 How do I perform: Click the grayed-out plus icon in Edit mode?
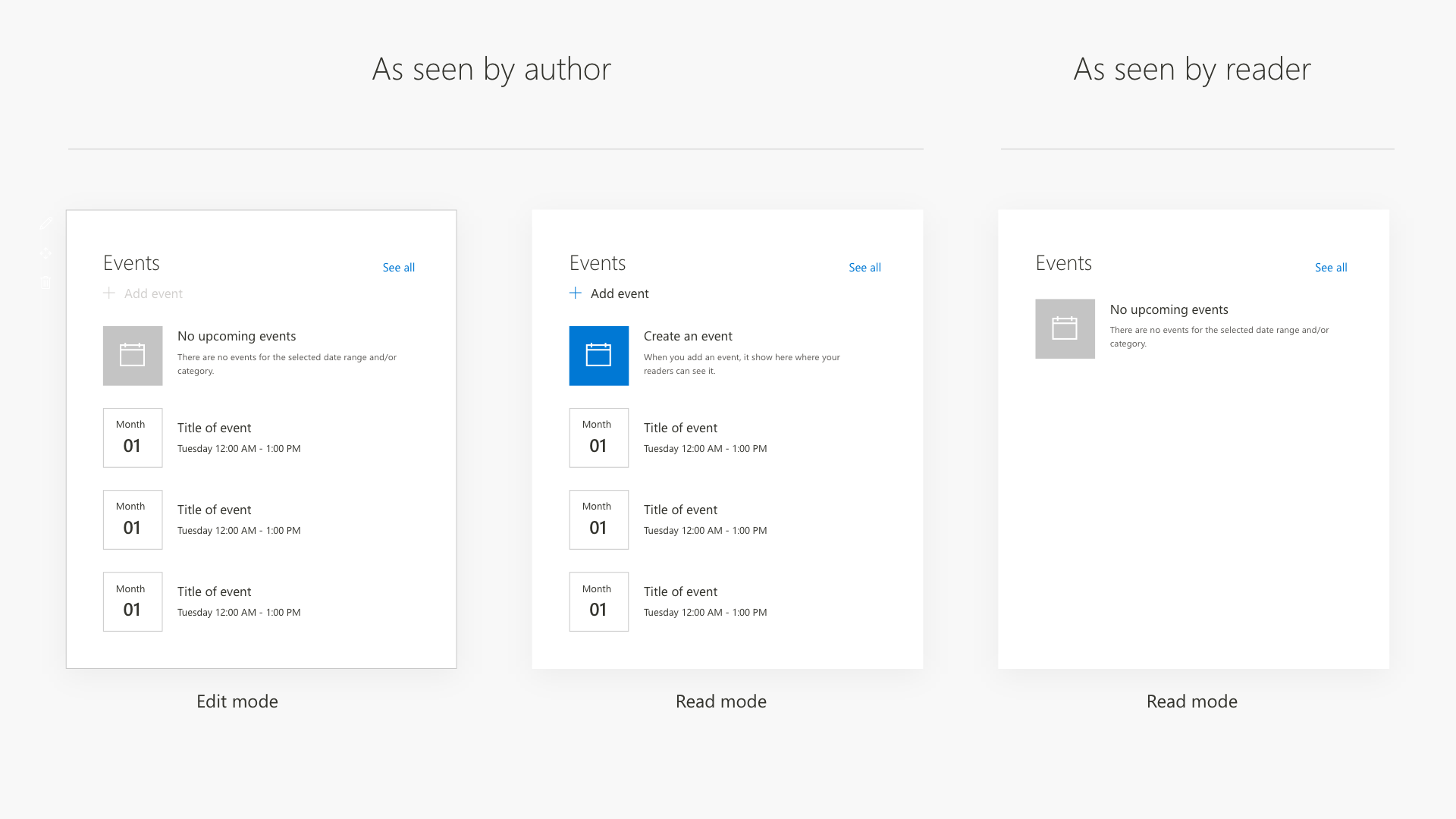pyautogui.click(x=109, y=293)
